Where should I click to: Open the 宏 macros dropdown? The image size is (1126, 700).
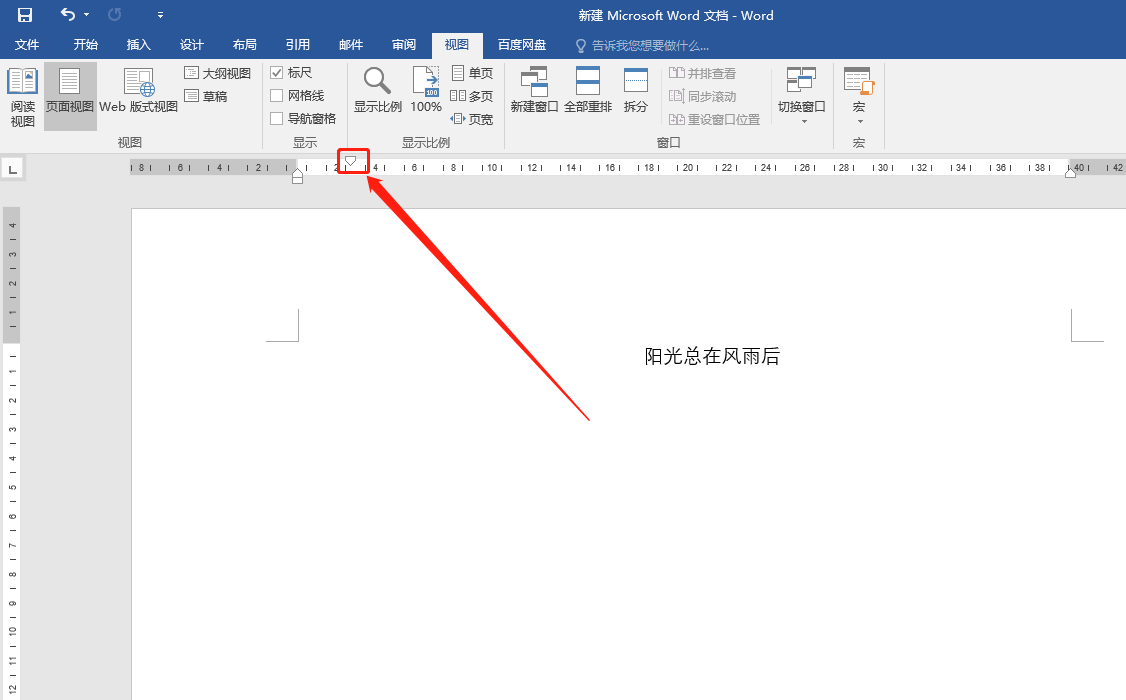click(859, 95)
